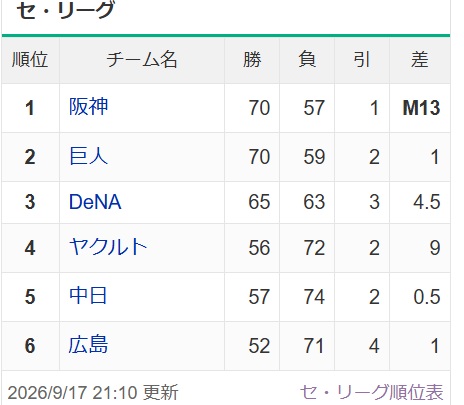Open the DeNA team link
This screenshot has height=405, width=464.
pos(95,202)
